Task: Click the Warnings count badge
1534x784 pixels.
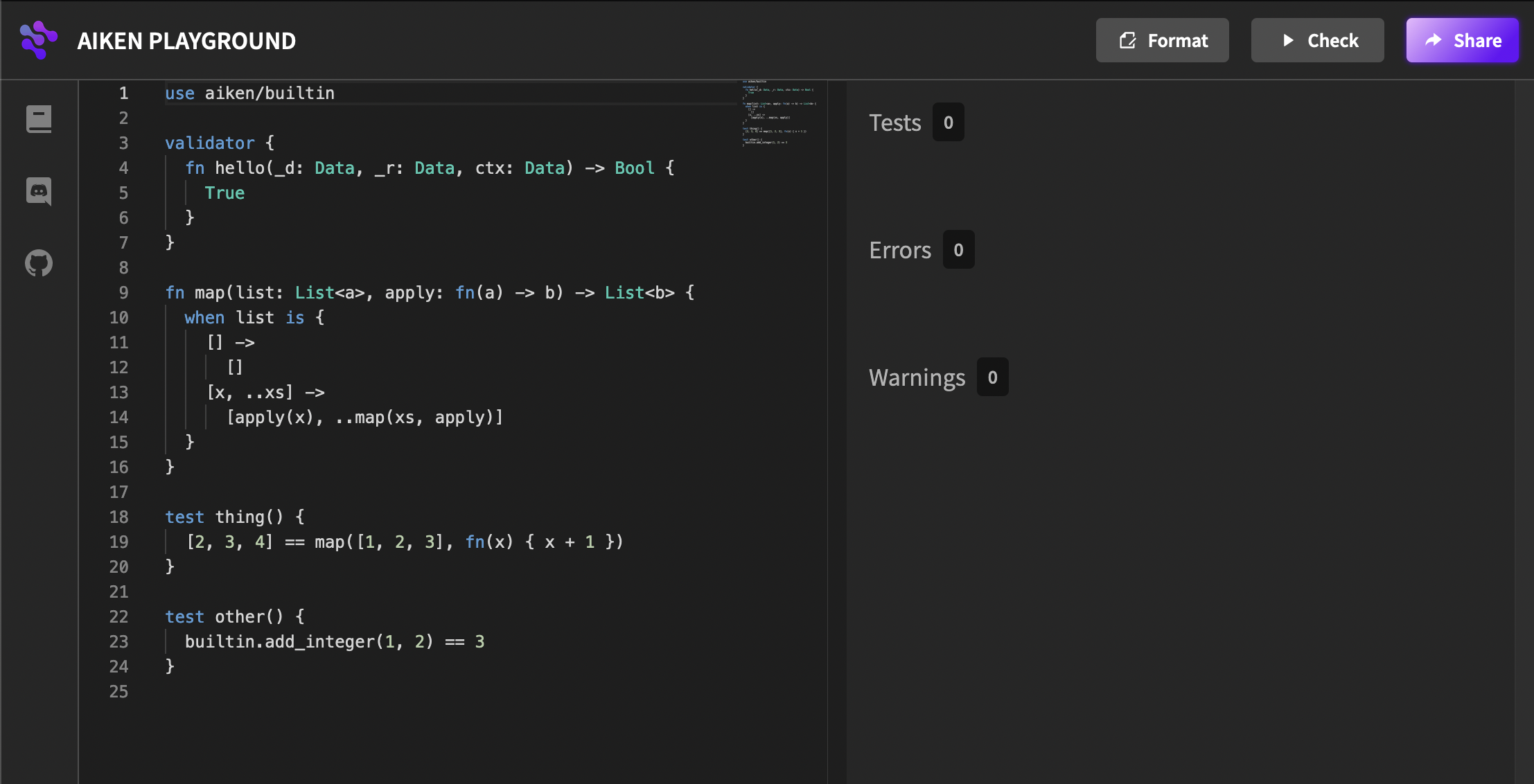Action: tap(992, 377)
